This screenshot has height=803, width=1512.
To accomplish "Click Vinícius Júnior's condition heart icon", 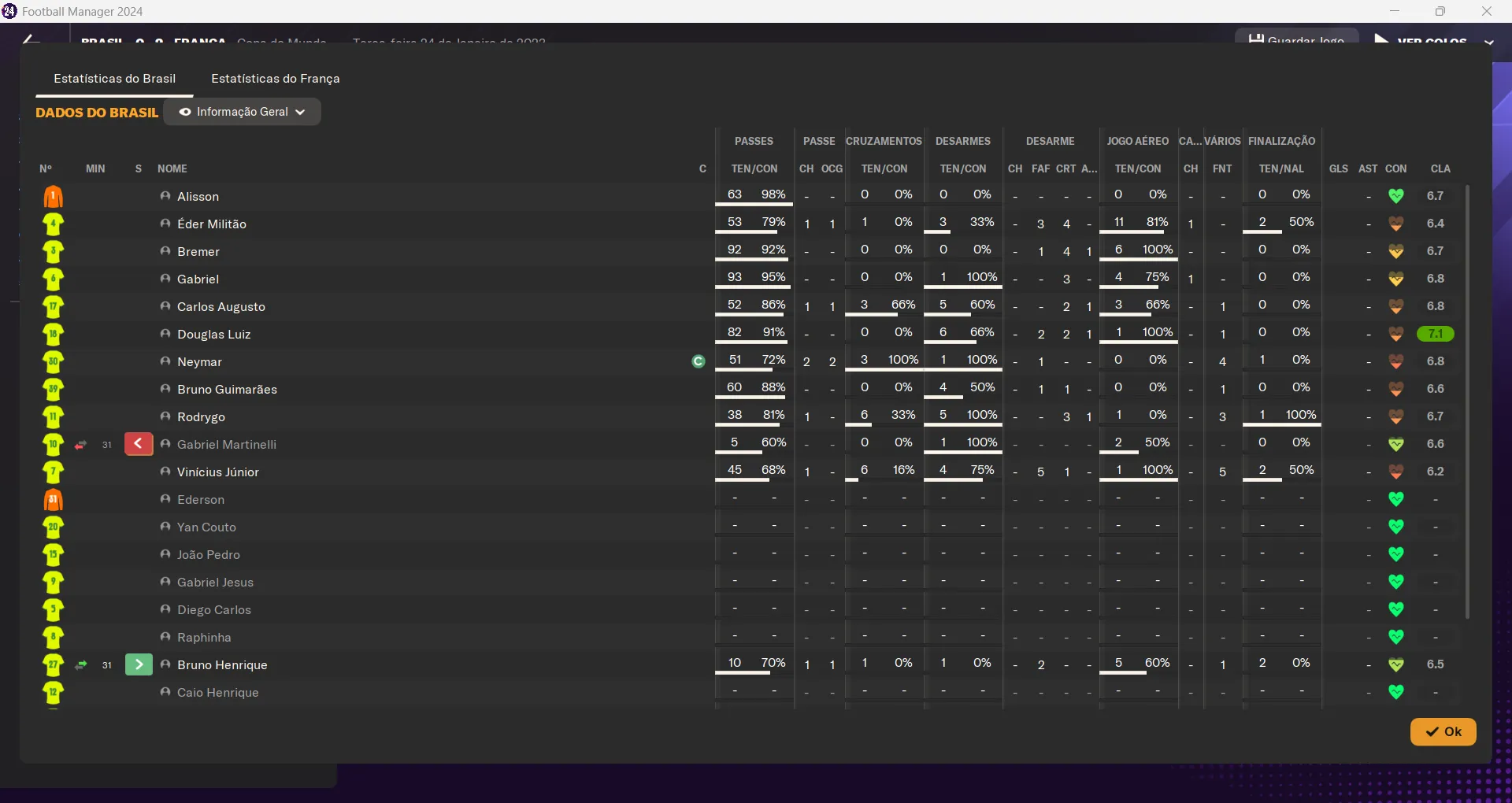I will (1395, 472).
